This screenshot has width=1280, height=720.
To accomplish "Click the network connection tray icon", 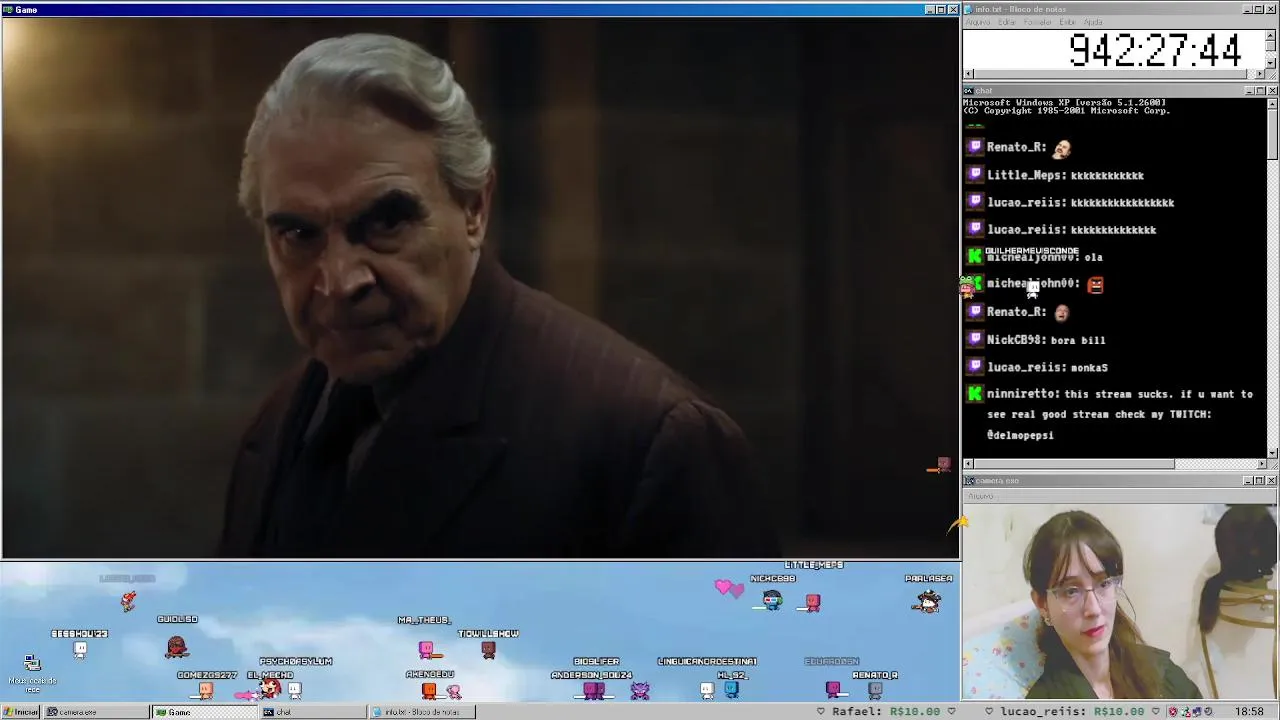I will pos(1198,712).
